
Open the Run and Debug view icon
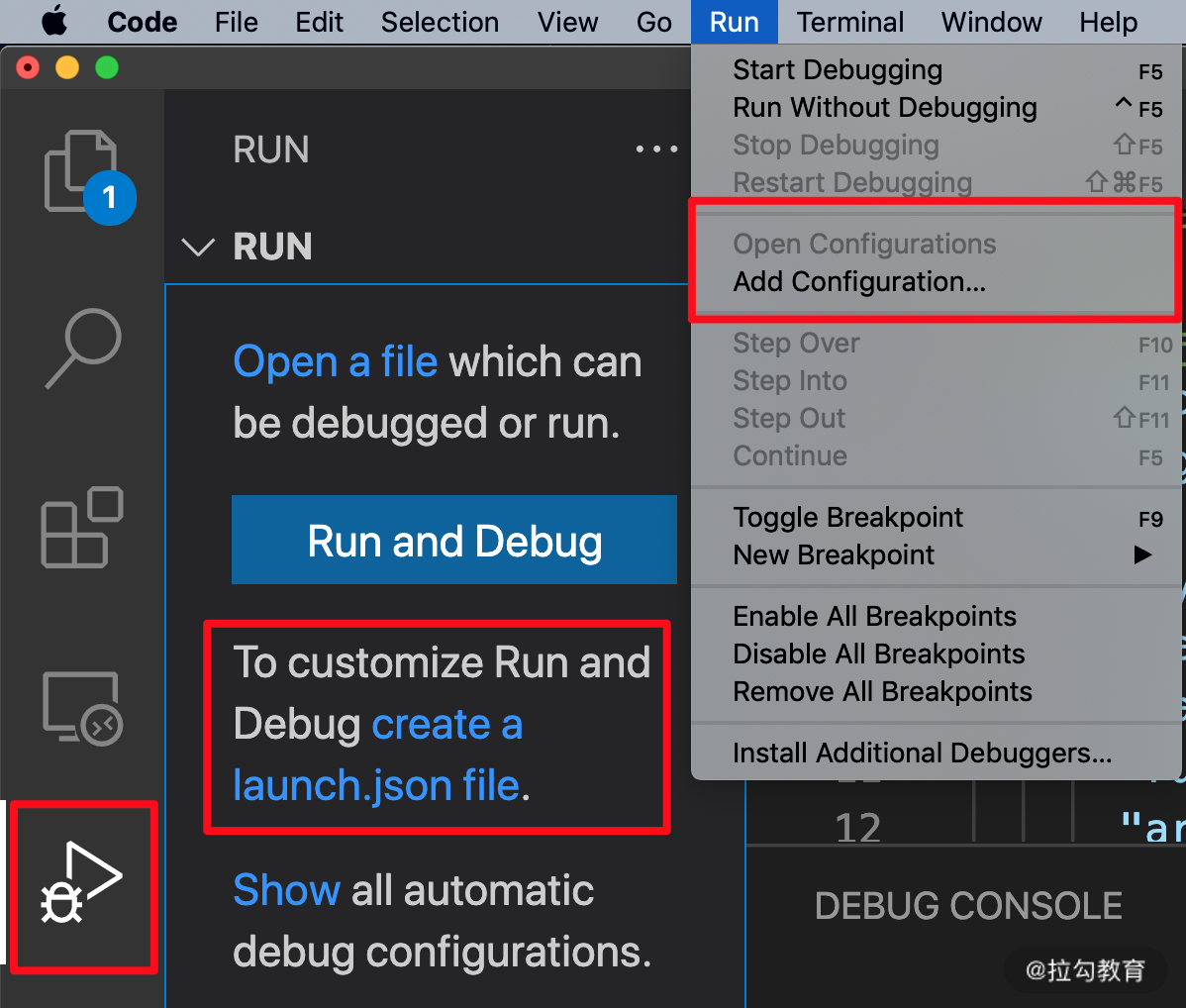[82, 882]
